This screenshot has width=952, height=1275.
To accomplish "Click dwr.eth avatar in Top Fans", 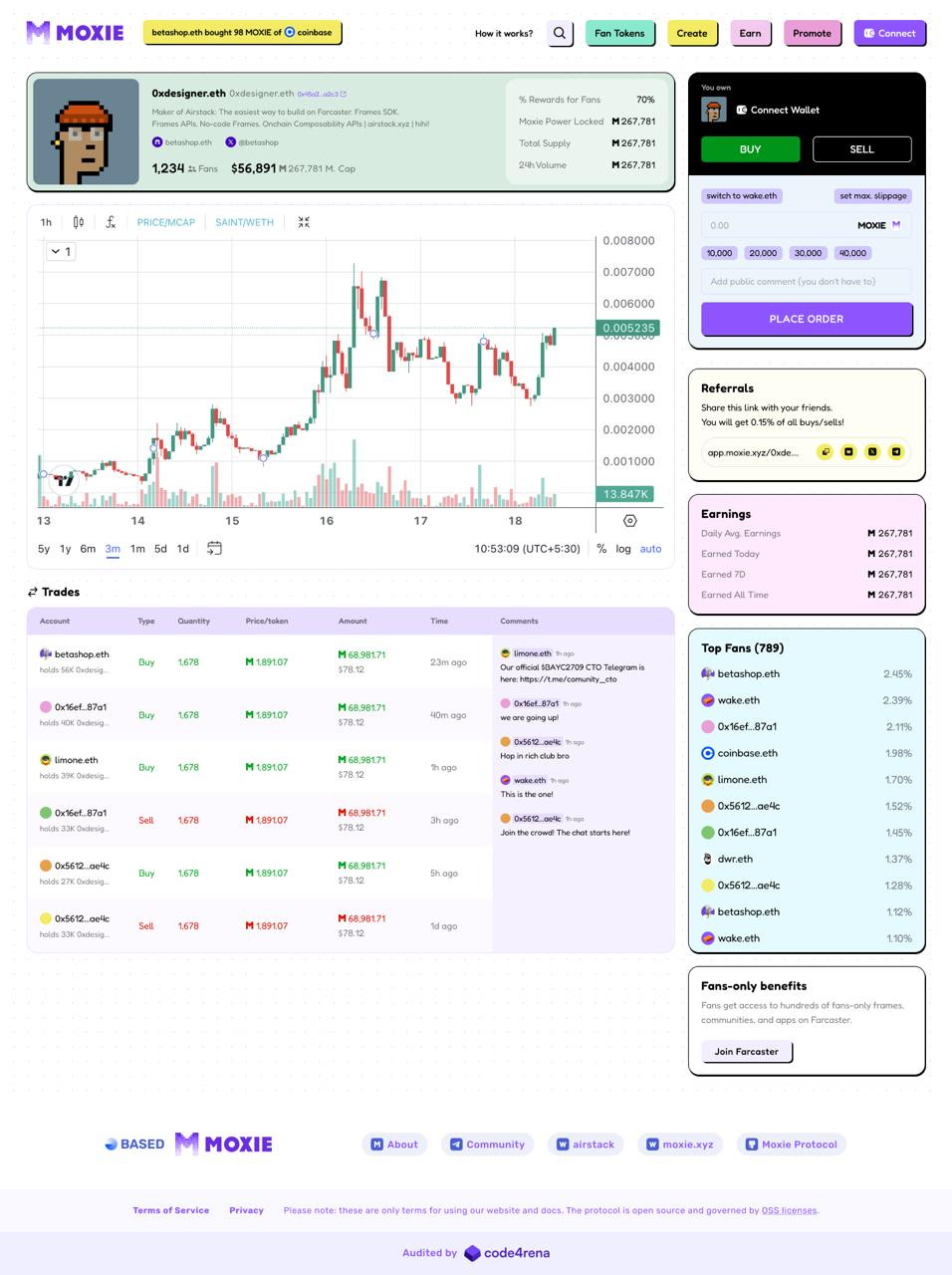I will point(708,859).
